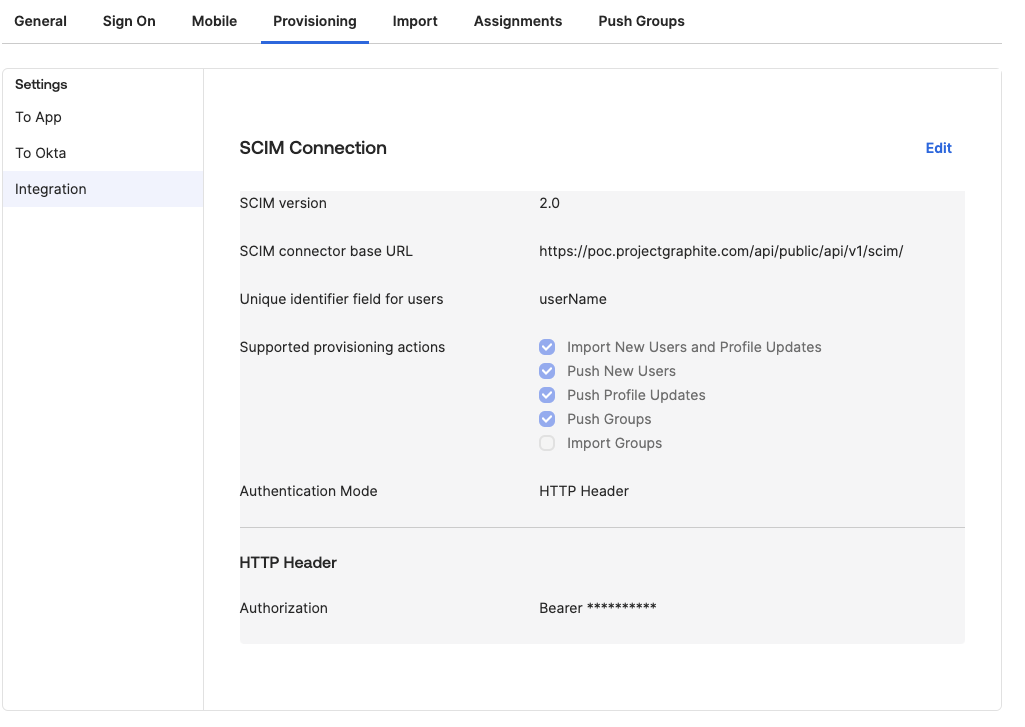Toggle Push New Users checkbox
The height and width of the screenshot is (727, 1025).
click(x=547, y=371)
